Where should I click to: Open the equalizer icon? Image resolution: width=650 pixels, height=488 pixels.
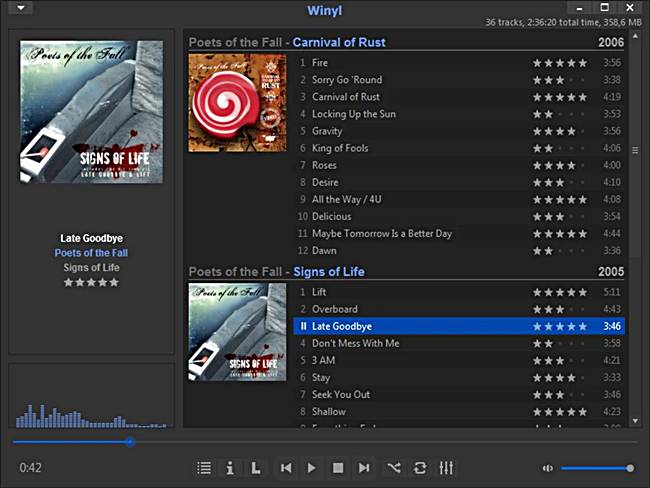click(446, 467)
